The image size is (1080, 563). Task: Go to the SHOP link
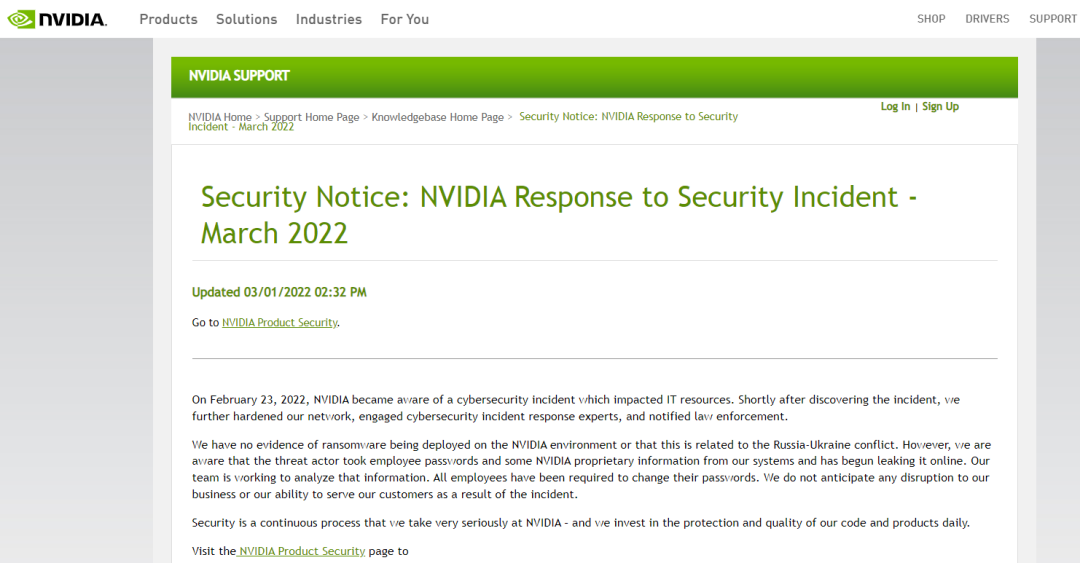click(931, 19)
